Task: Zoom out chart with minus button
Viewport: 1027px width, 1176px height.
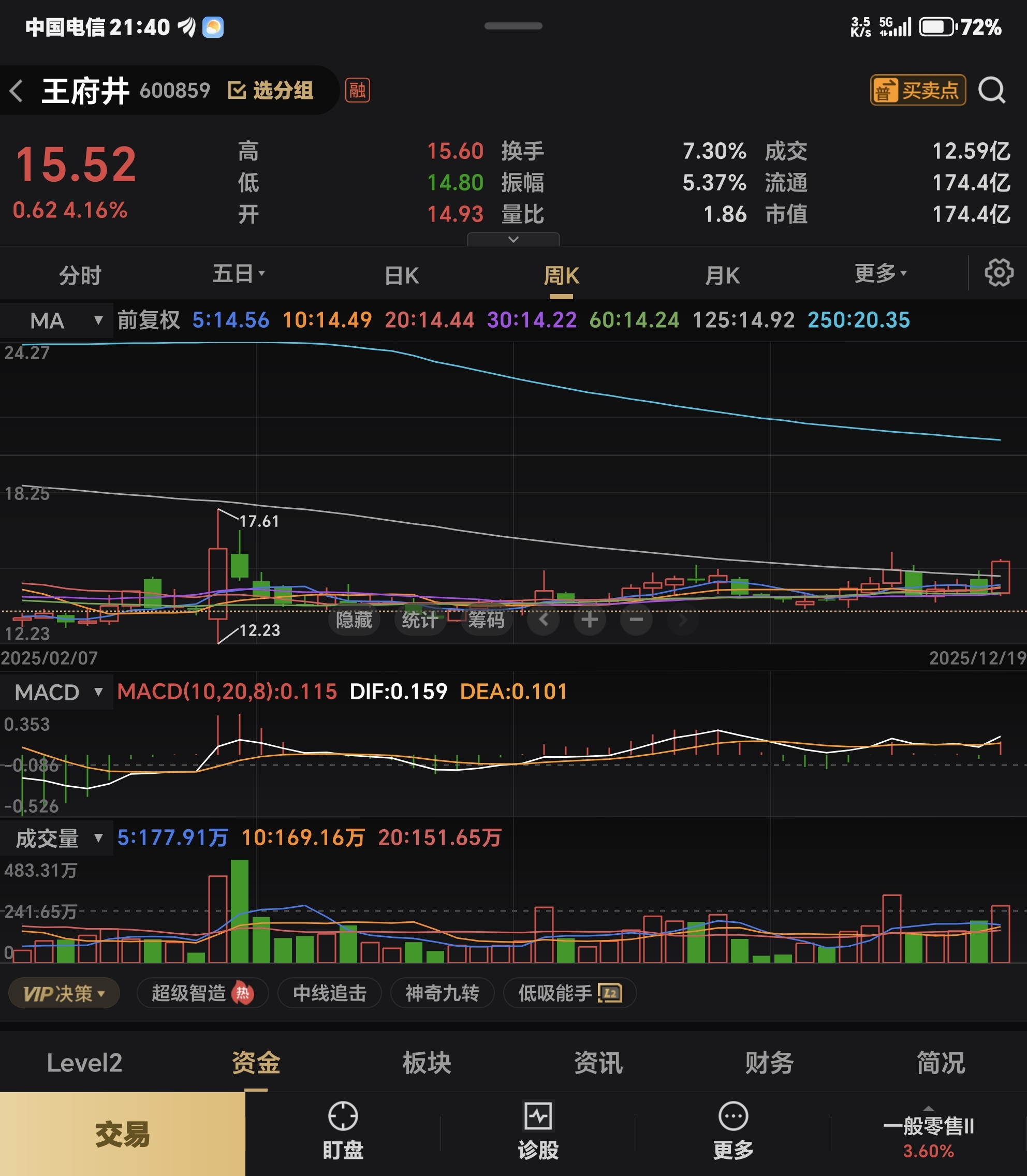Action: pos(636,620)
